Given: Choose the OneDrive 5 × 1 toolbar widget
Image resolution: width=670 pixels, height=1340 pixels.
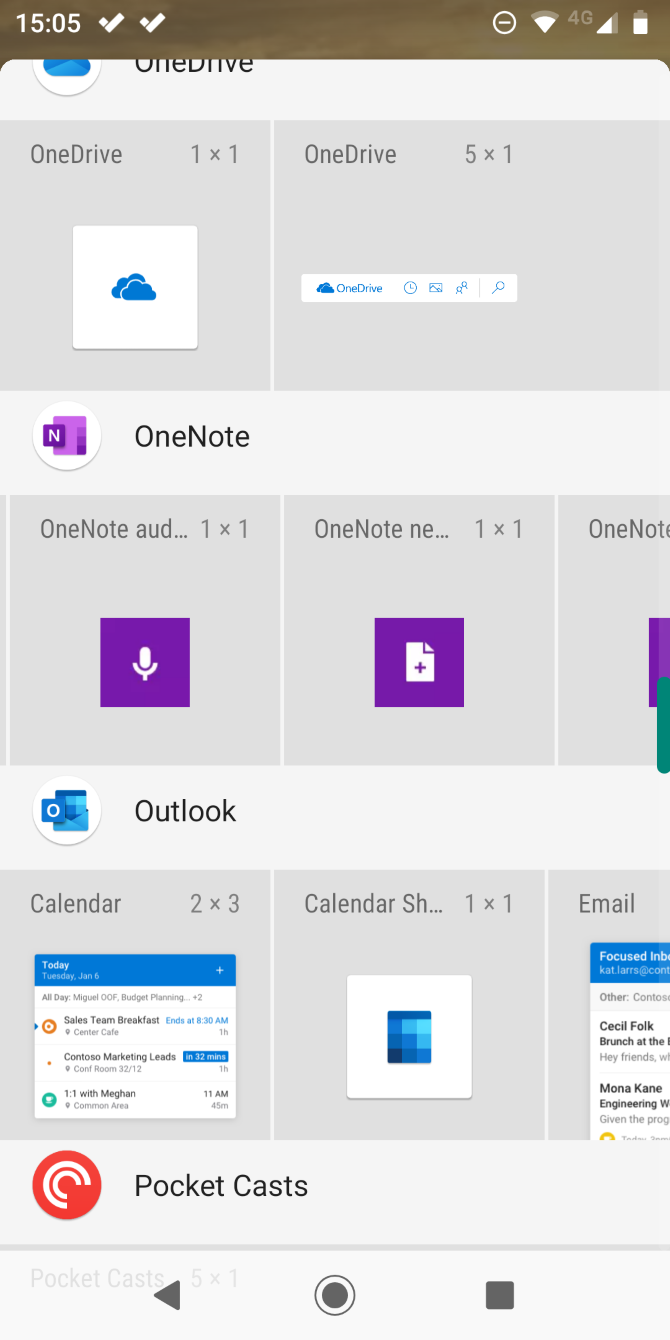Looking at the screenshot, I should pyautogui.click(x=409, y=288).
